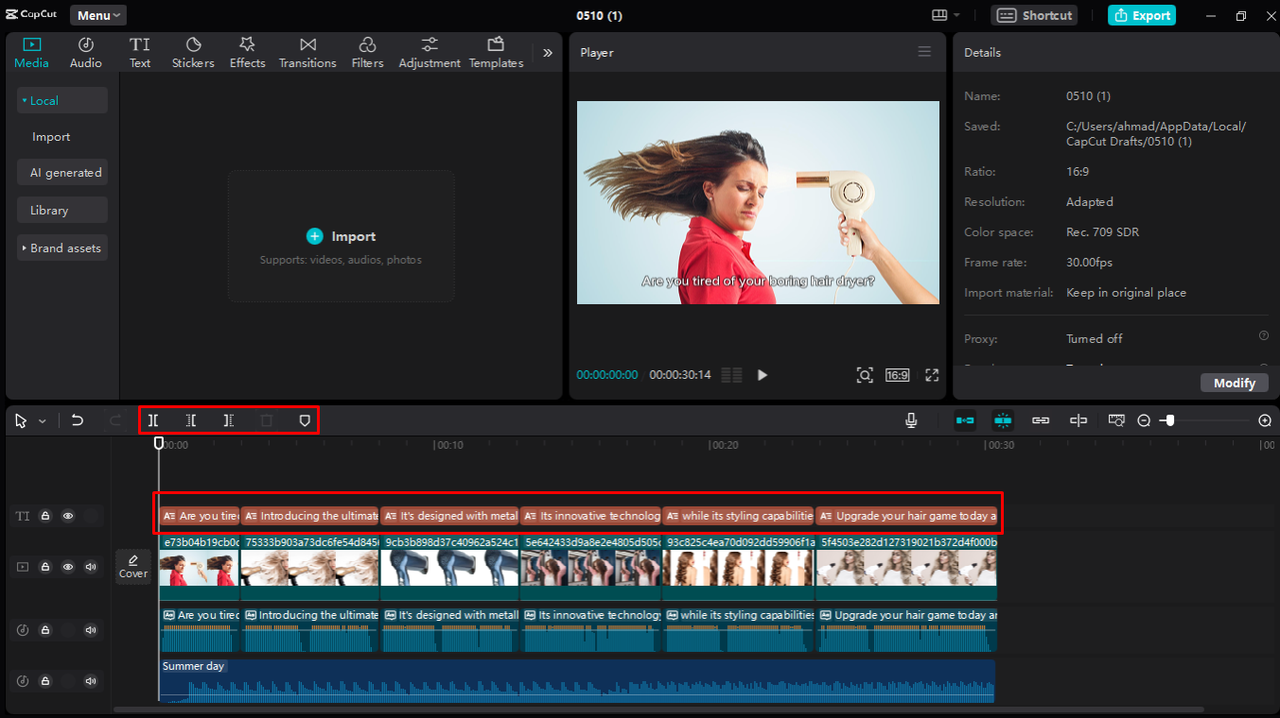Open the Audio tab
Screen dimensions: 1280x718
[x=86, y=52]
